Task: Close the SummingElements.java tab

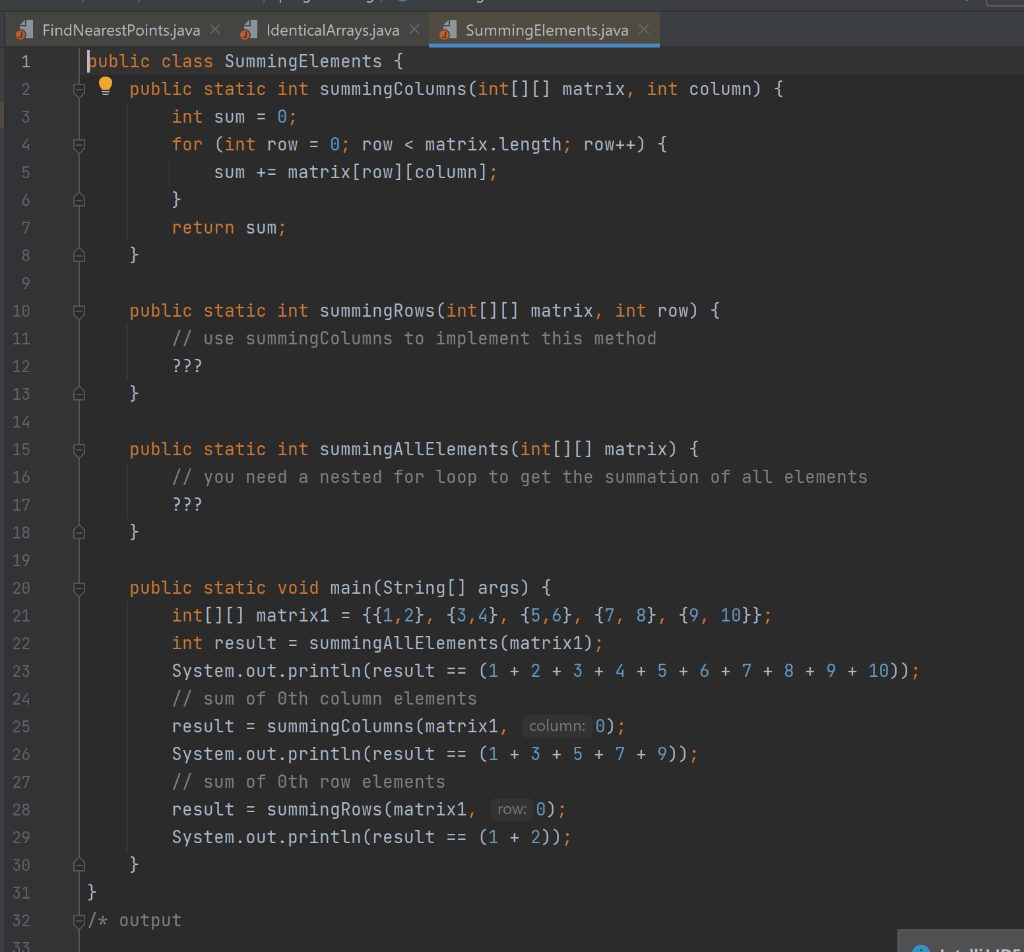Action: [x=643, y=29]
